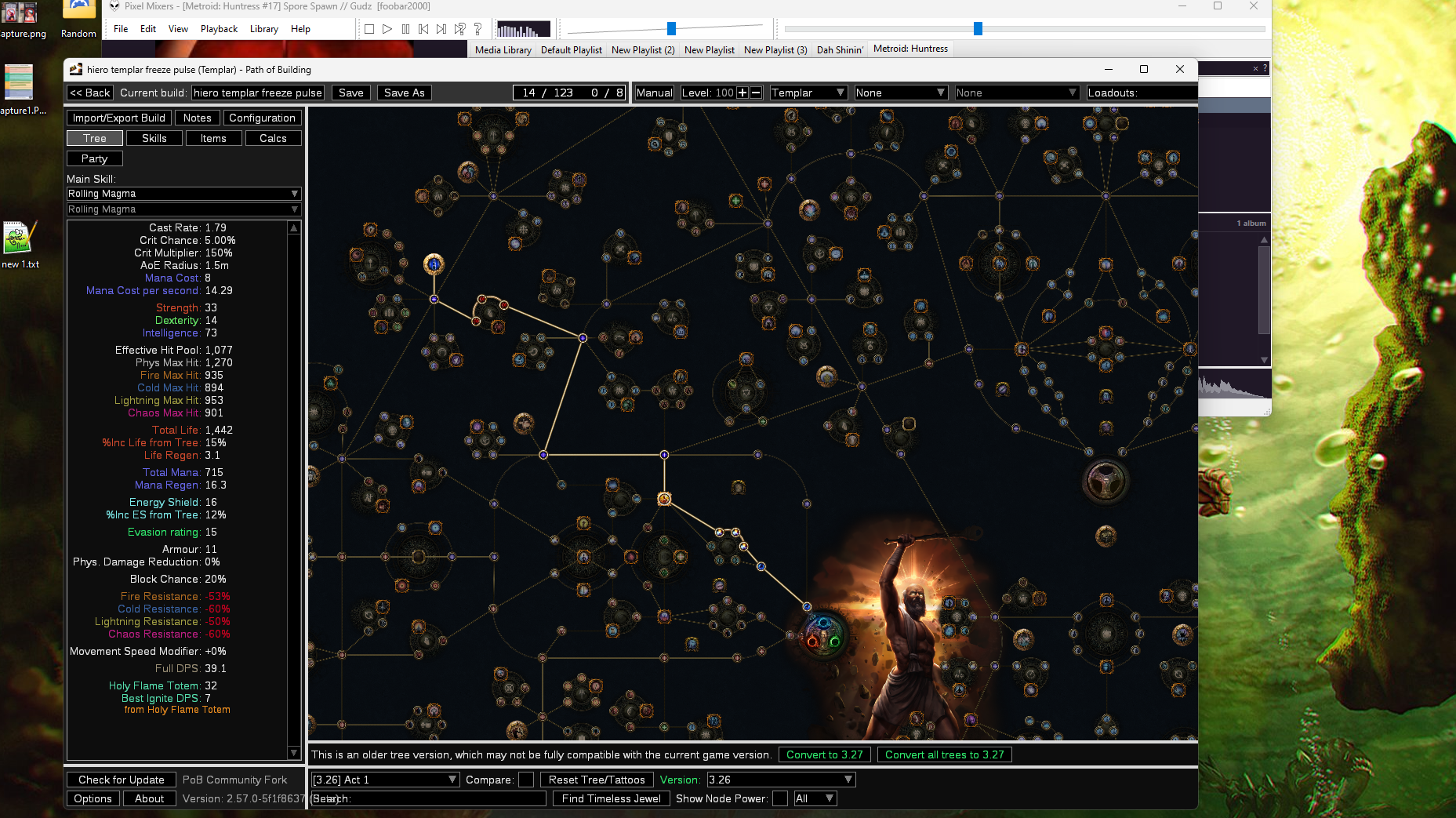Screen dimensions: 1456x818
Task: Open the Party tab
Action: (94, 158)
